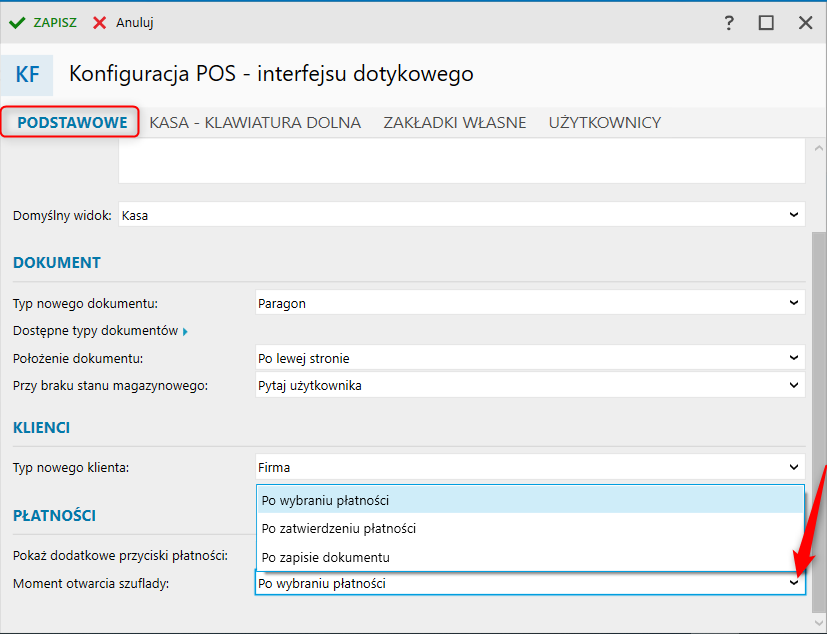Select the PODSTAWOWE tab

[72, 123]
